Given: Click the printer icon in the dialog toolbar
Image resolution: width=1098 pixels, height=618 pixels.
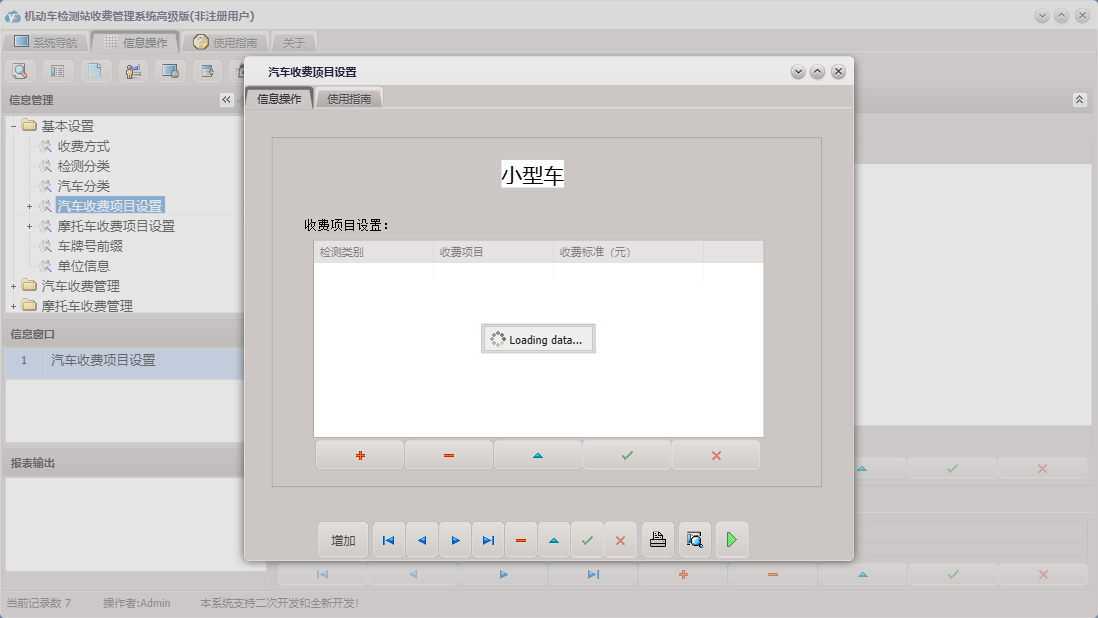Looking at the screenshot, I should [x=657, y=539].
